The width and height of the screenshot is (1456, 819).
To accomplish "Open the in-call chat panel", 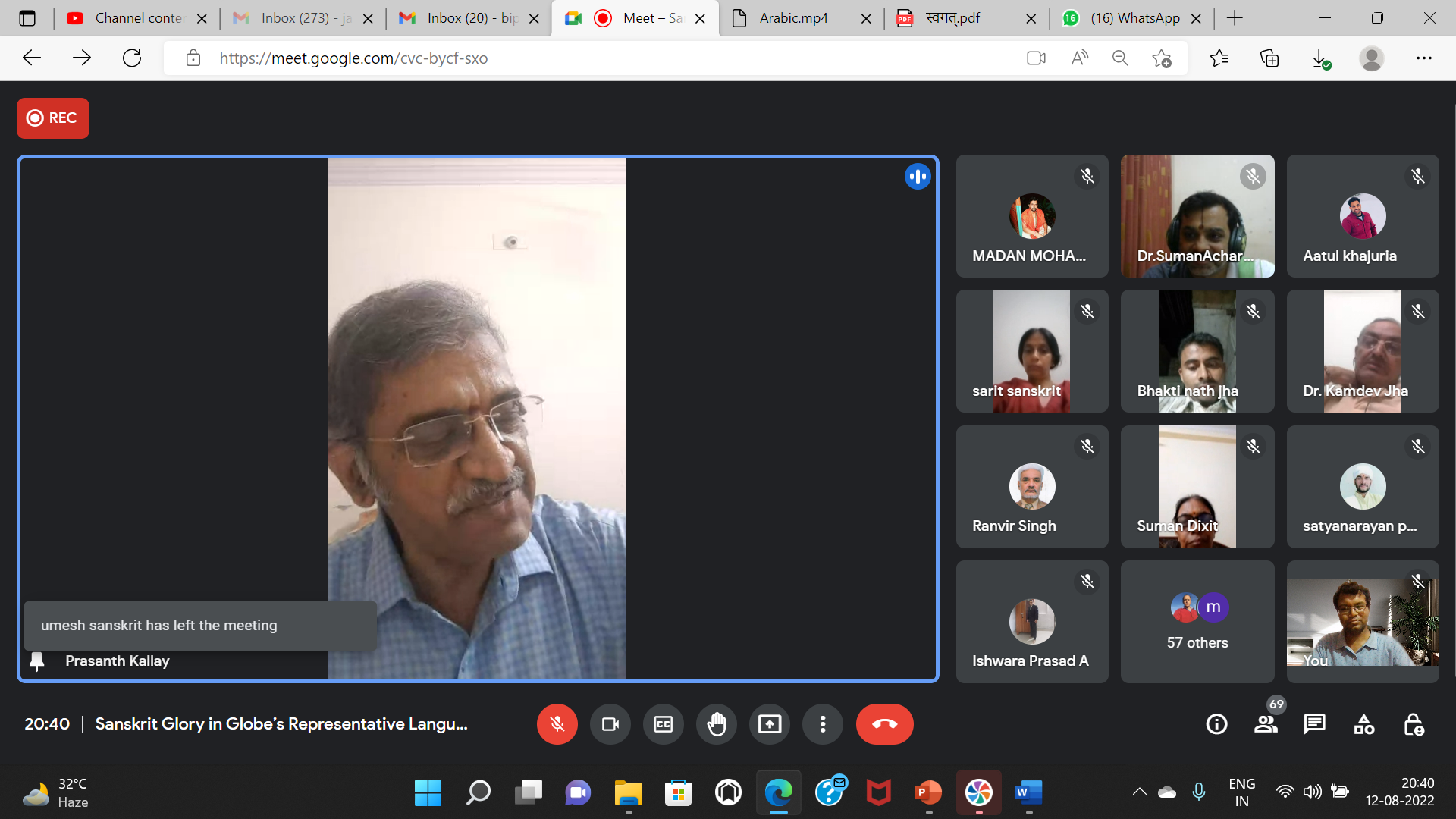I will coord(1314,724).
